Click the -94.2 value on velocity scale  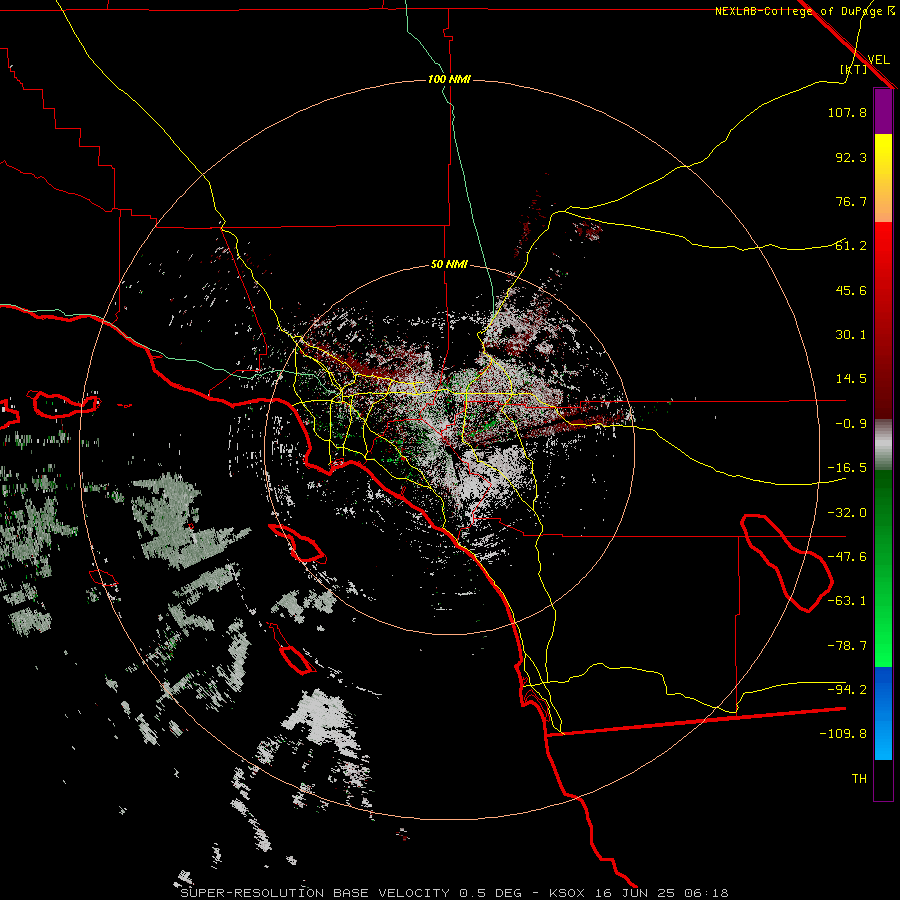coord(847,690)
